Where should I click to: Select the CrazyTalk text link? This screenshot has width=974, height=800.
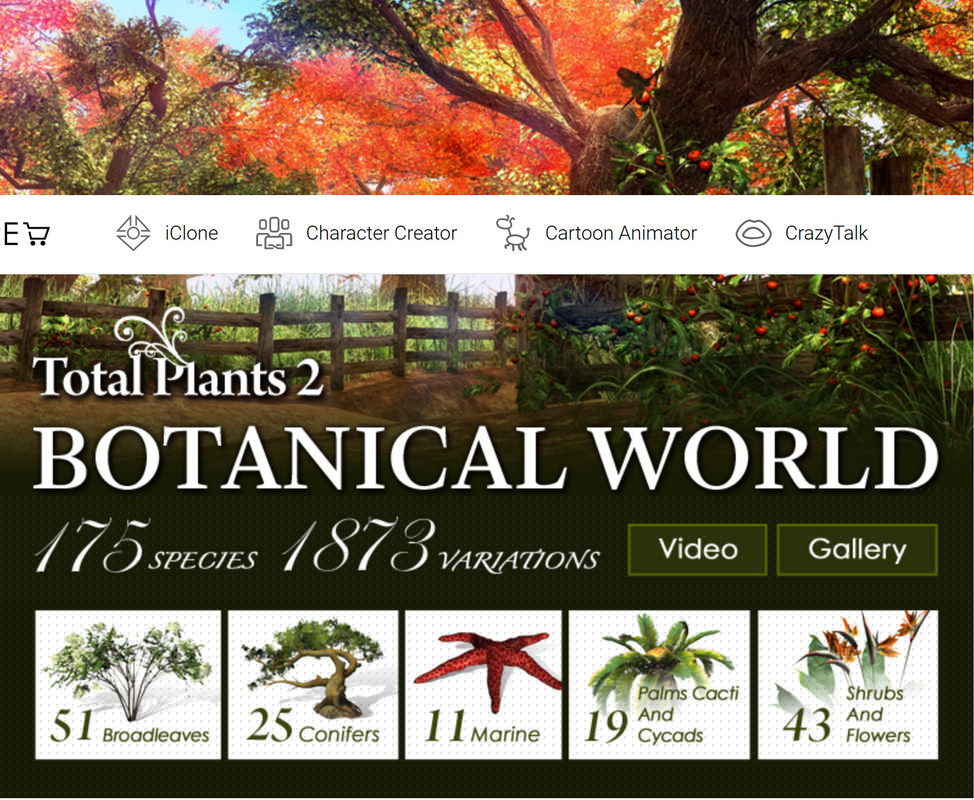click(826, 234)
